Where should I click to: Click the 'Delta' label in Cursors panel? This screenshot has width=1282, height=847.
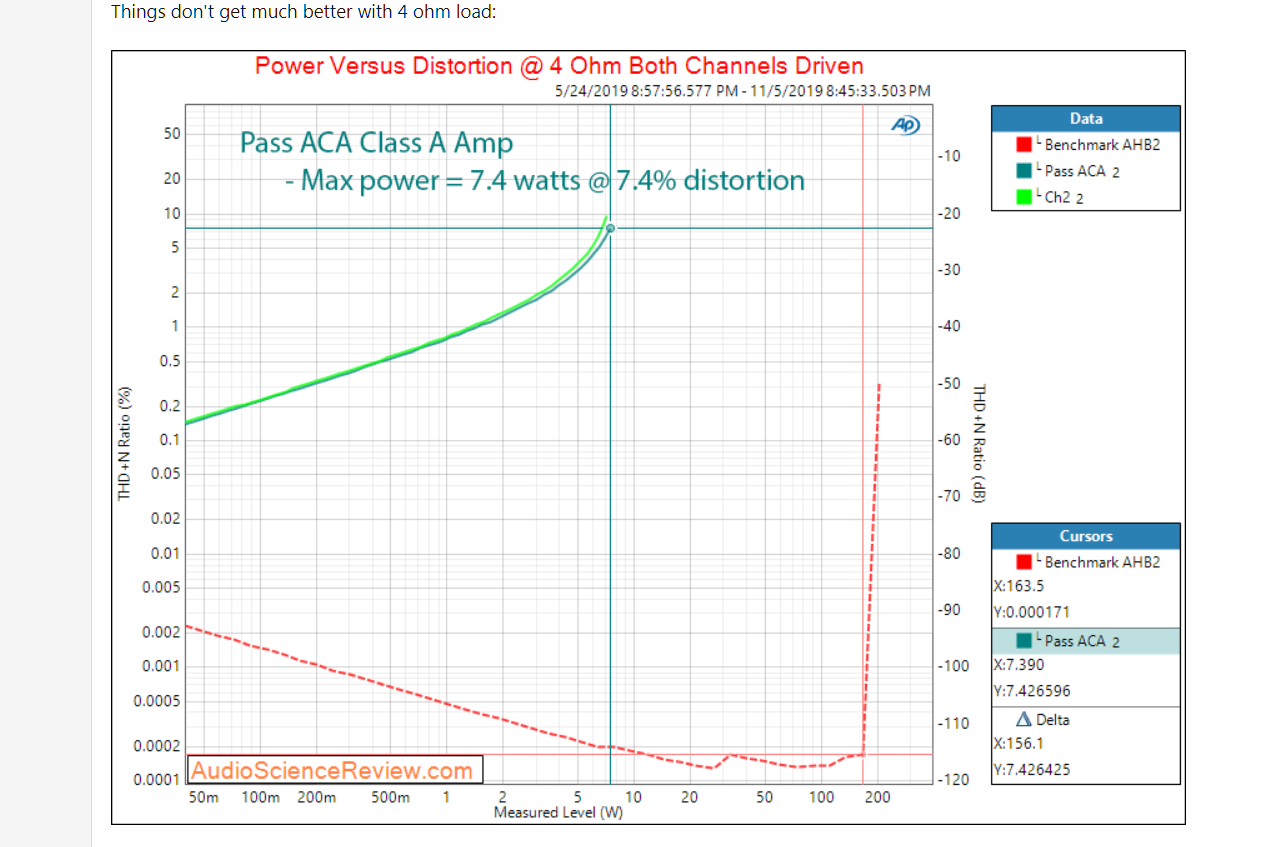[1053, 719]
